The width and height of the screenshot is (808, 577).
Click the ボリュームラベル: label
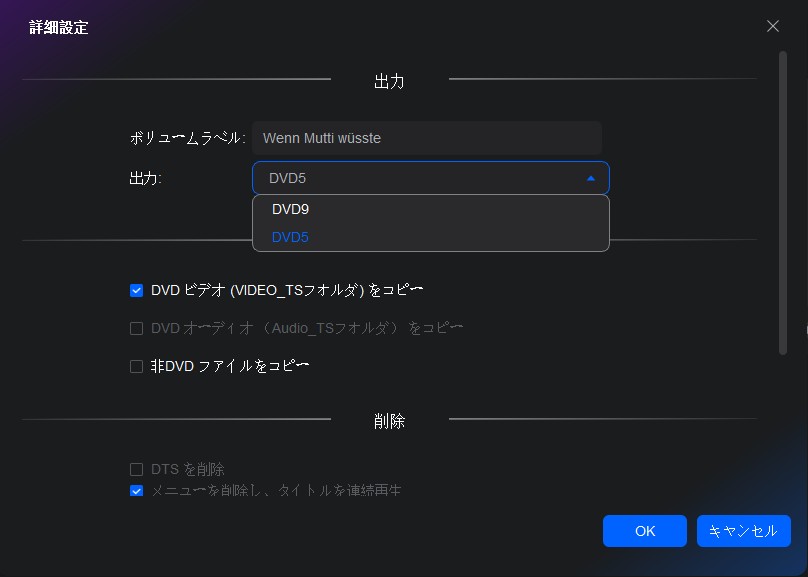188,138
